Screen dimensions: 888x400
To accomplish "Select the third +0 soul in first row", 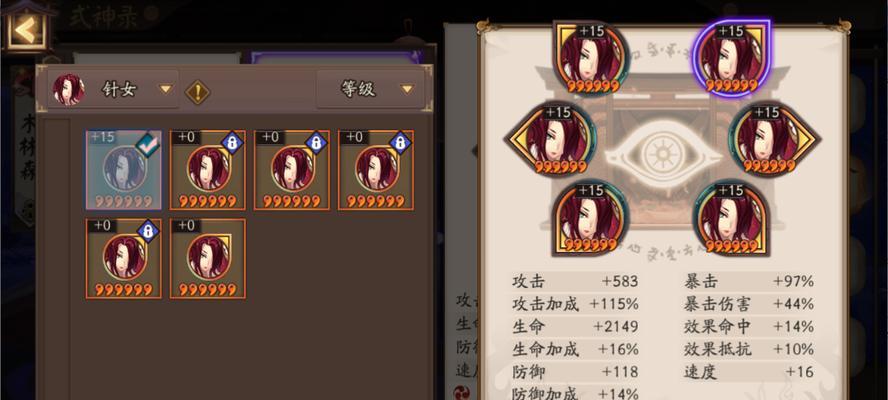I will click(292, 170).
